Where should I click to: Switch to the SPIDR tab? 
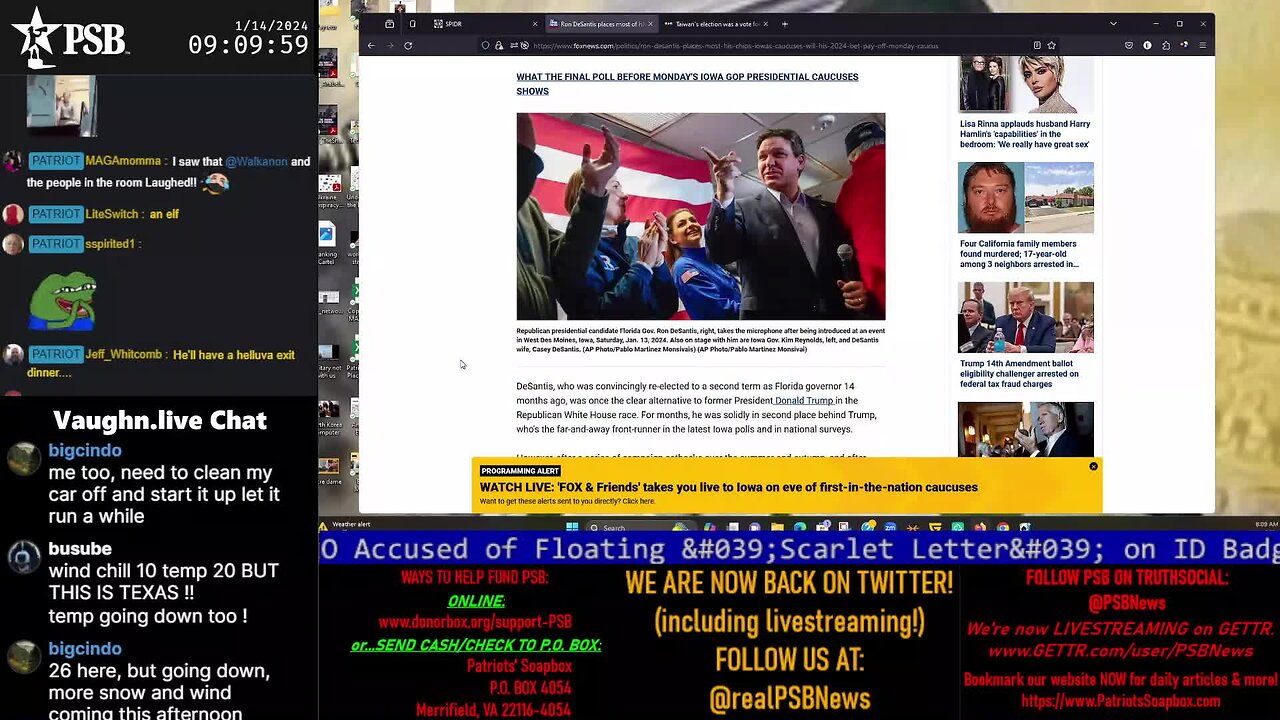pyautogui.click(x=485, y=23)
